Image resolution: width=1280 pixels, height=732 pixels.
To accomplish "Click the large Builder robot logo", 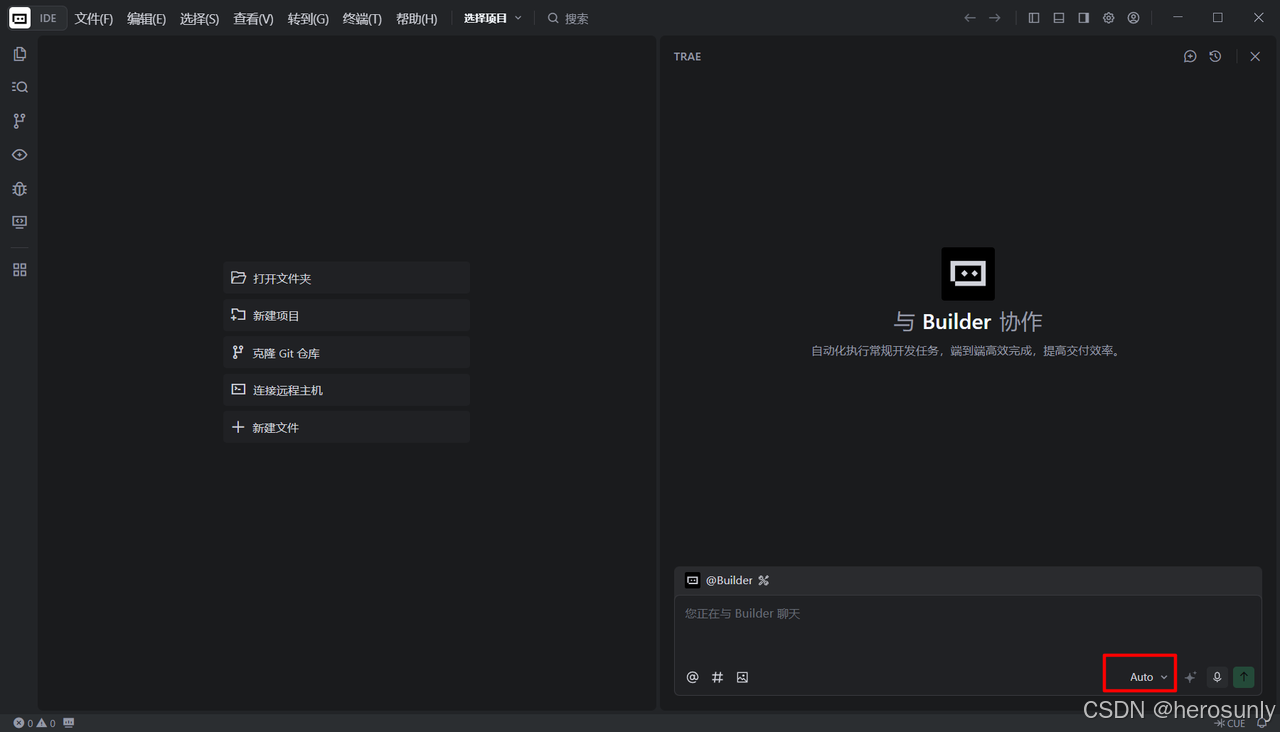I will 968,274.
